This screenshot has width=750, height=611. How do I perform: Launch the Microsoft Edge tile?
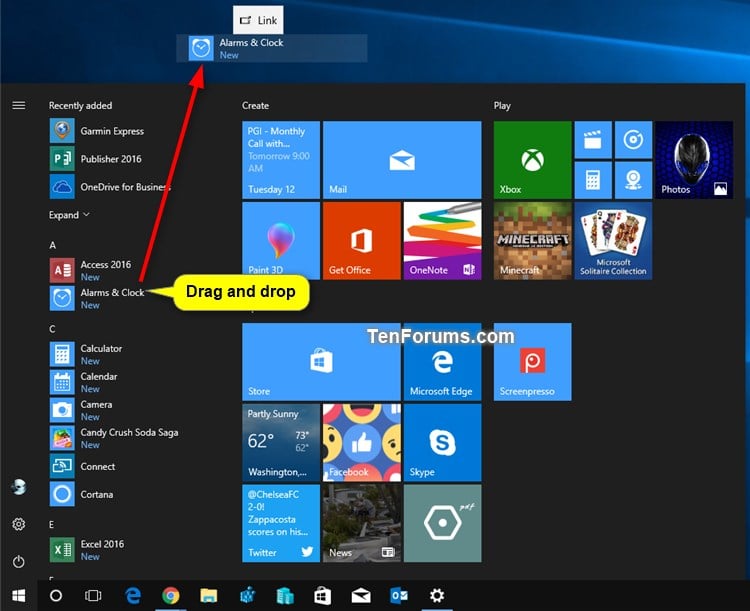(442, 362)
